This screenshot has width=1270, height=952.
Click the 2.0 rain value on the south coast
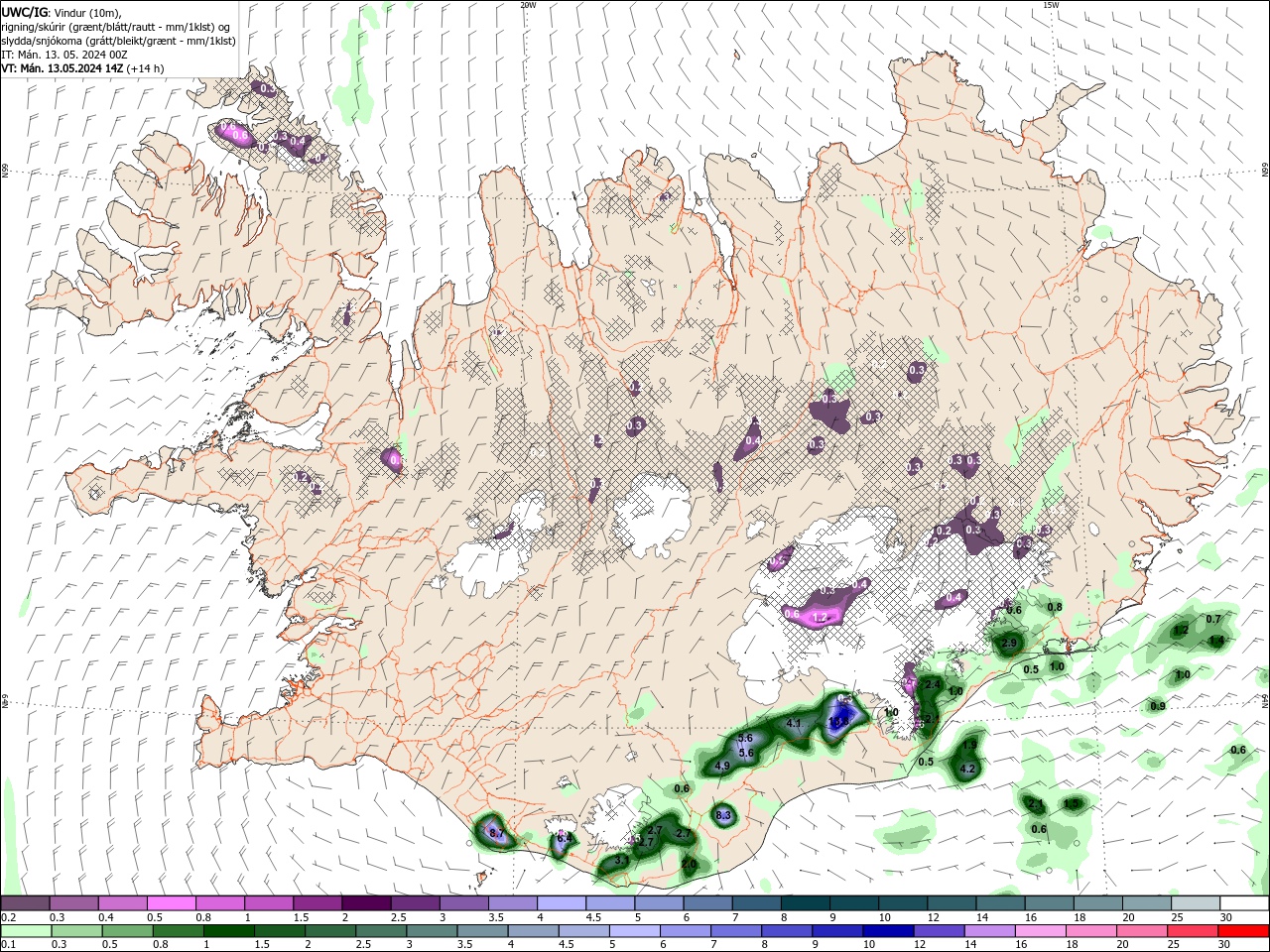pyautogui.click(x=689, y=865)
